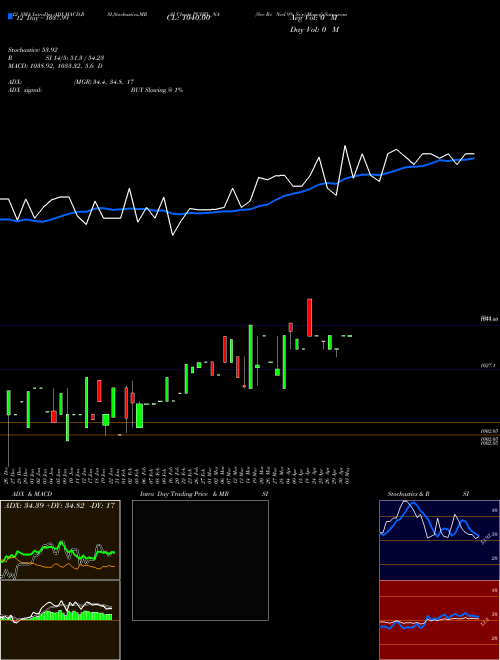Click the 'ADX: 34.39 +DY: 34.82 -DY: 17' header
500x660 pixels.
coord(59,506)
